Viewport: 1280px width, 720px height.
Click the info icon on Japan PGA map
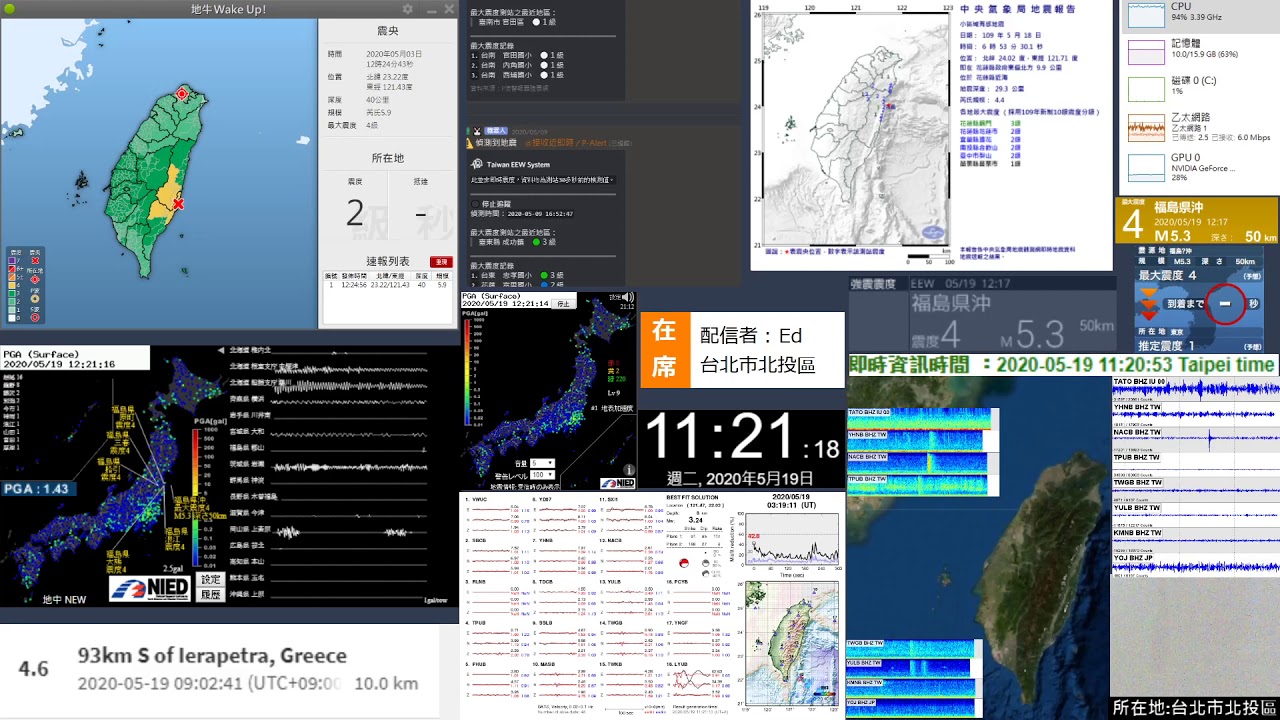pyautogui.click(x=629, y=469)
